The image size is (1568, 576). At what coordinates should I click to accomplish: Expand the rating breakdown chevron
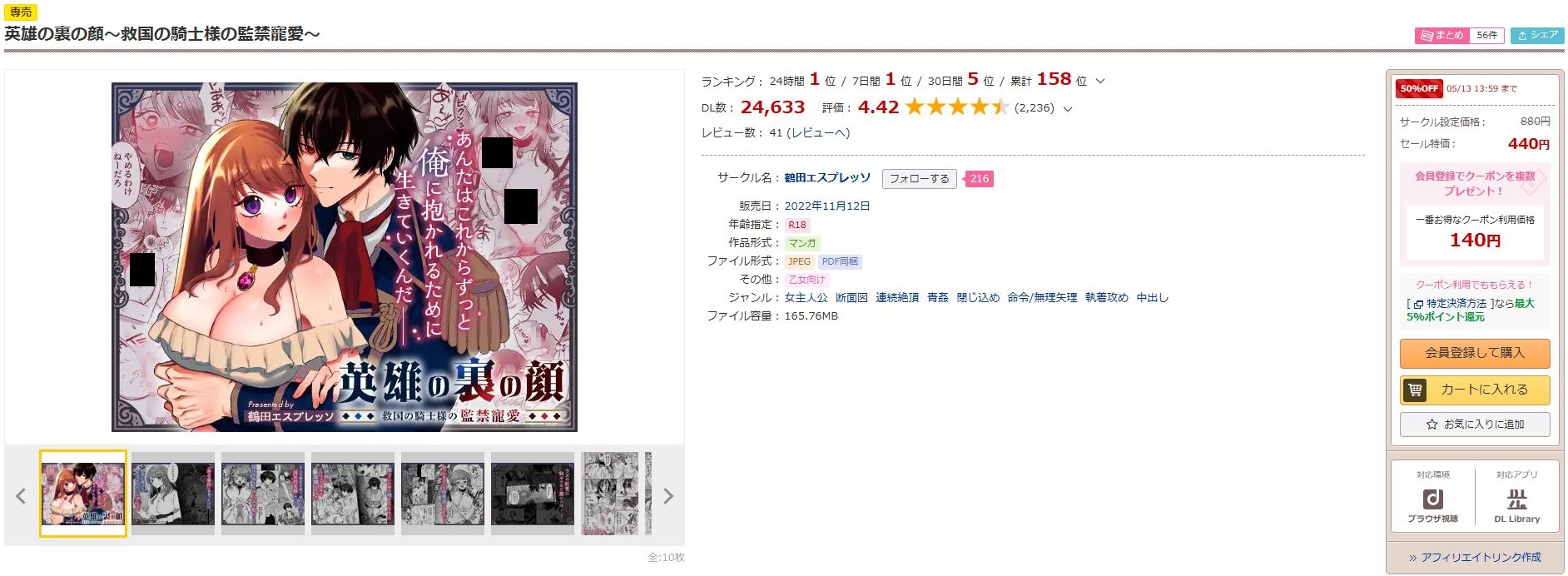1068,108
